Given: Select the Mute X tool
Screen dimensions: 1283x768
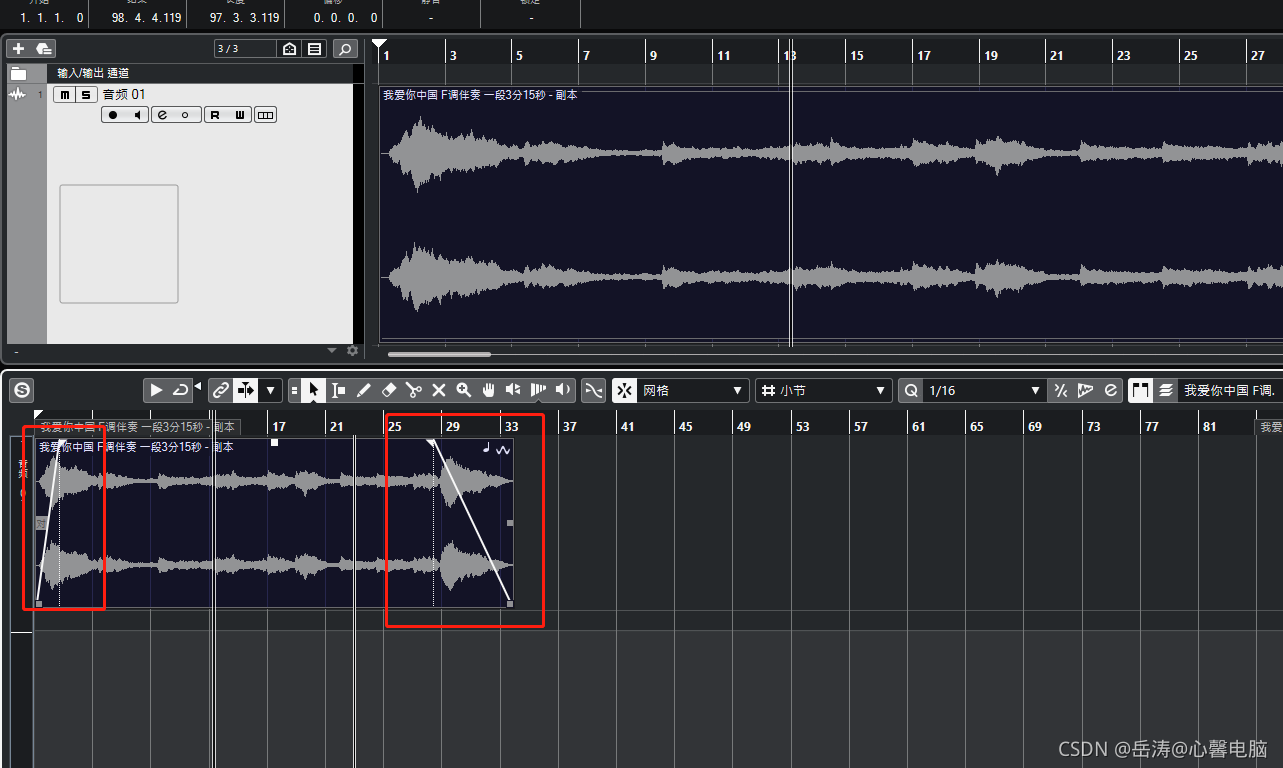Looking at the screenshot, I should [x=439, y=390].
